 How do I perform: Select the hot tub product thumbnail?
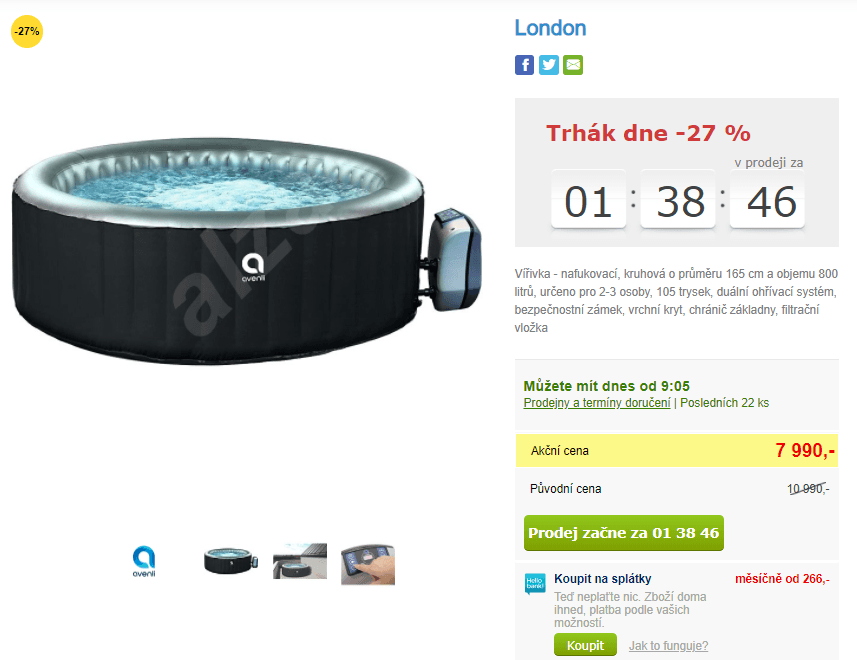tap(231, 561)
